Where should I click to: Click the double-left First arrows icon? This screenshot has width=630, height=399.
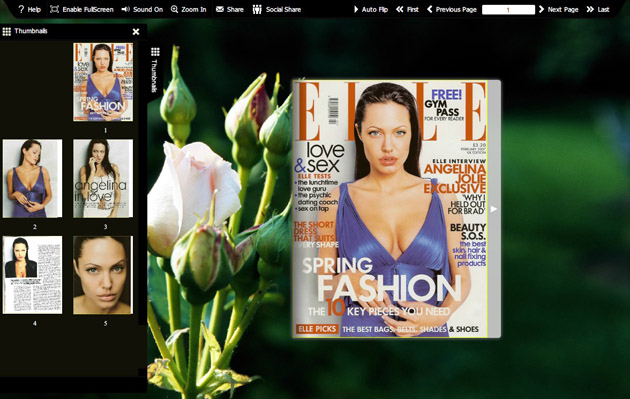pos(399,9)
